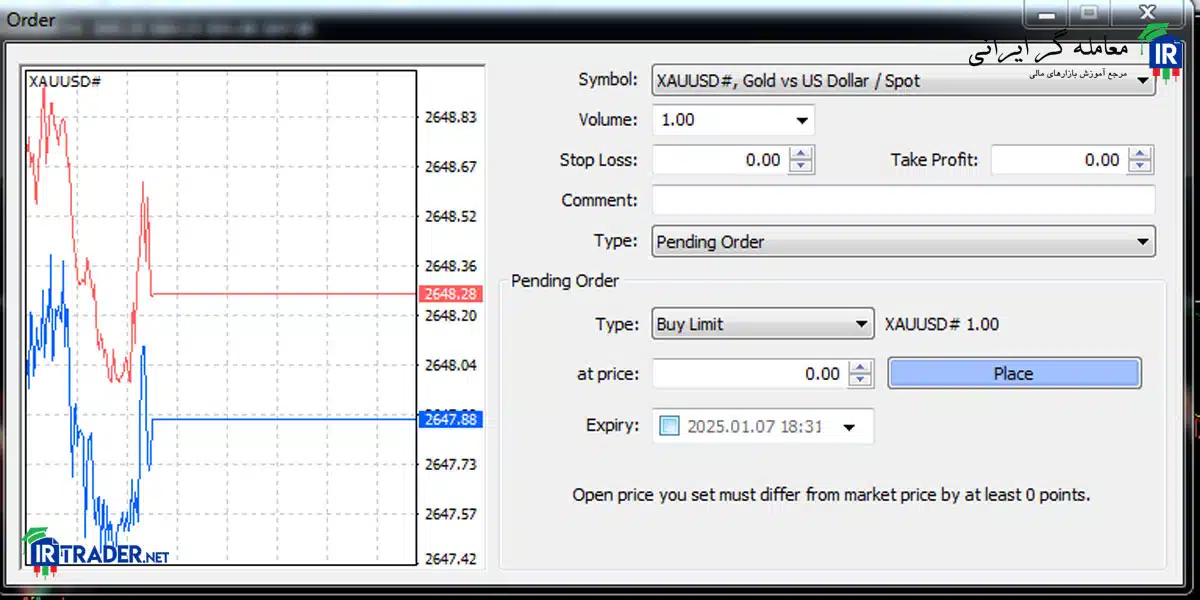The image size is (1200, 600).
Task: Click the Place button
Action: (1014, 374)
